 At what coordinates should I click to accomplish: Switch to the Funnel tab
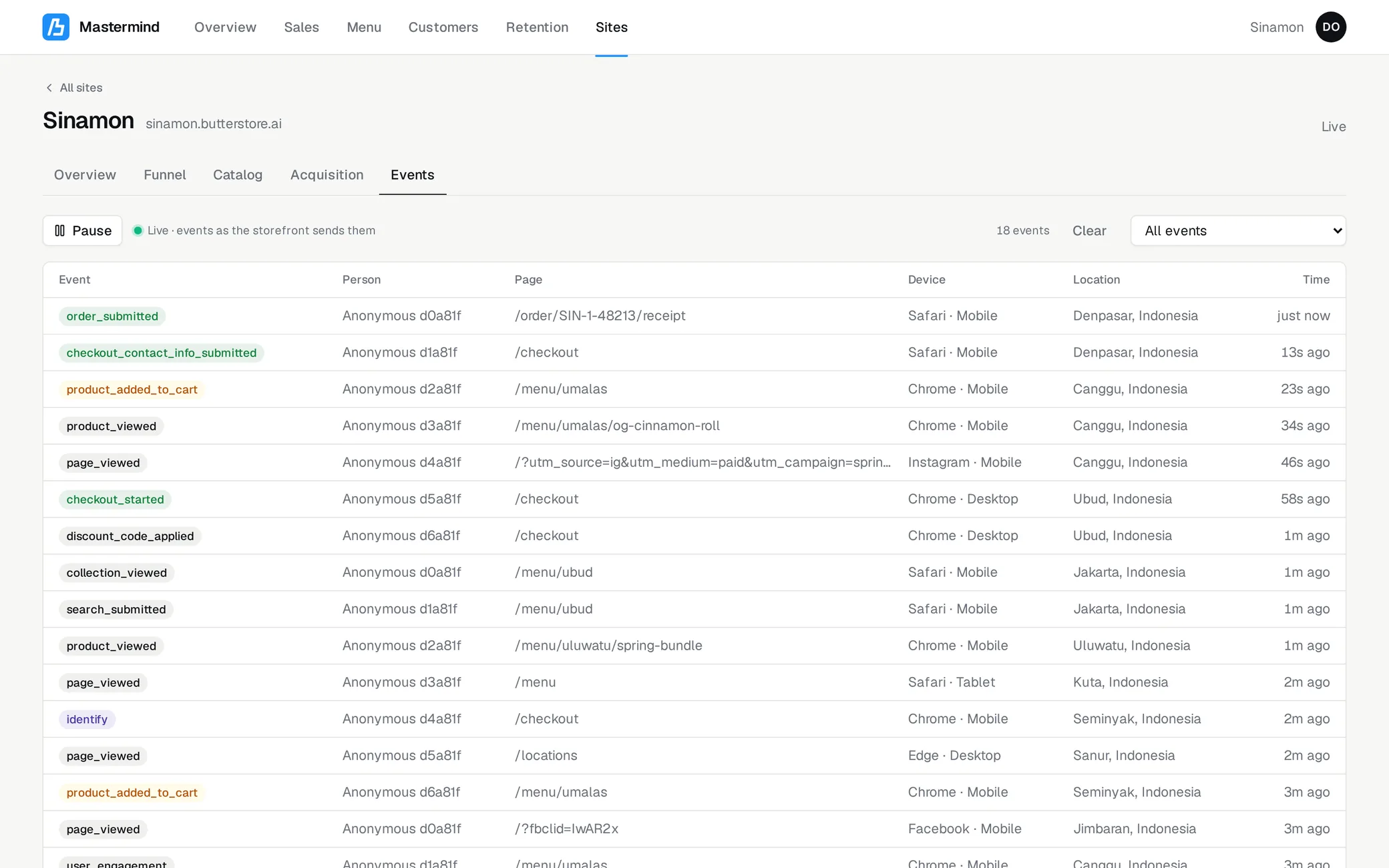(x=165, y=175)
